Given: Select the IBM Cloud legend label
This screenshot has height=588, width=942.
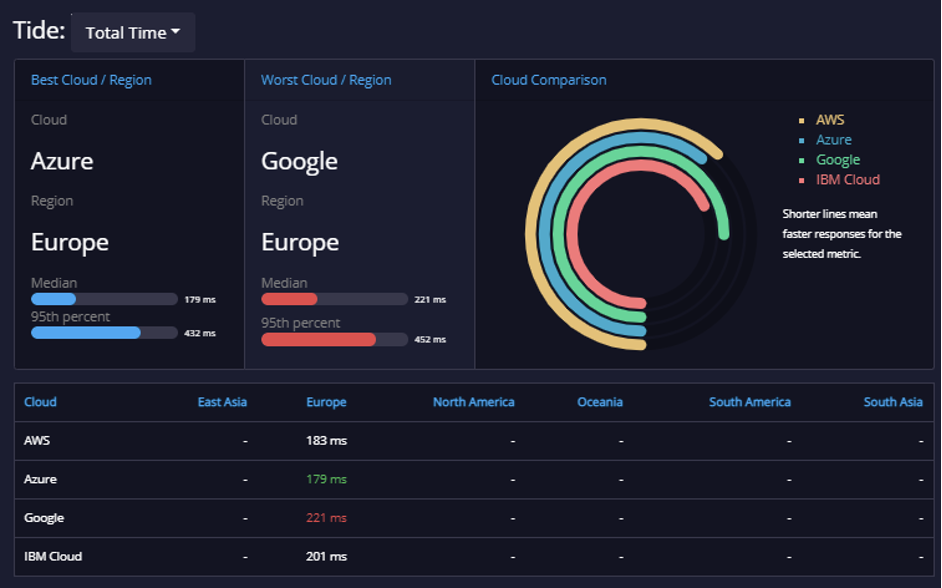Looking at the screenshot, I should pyautogui.click(x=848, y=180).
